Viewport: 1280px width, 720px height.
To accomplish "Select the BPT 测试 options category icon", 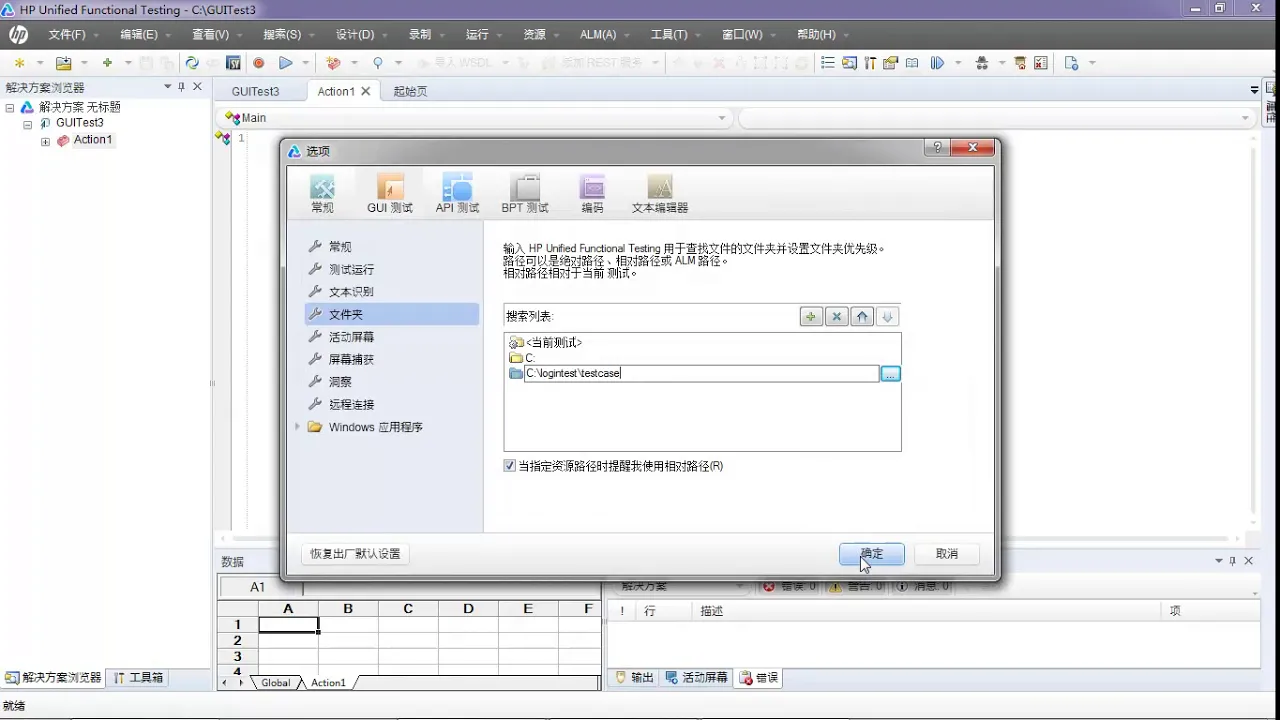I will pos(525,193).
